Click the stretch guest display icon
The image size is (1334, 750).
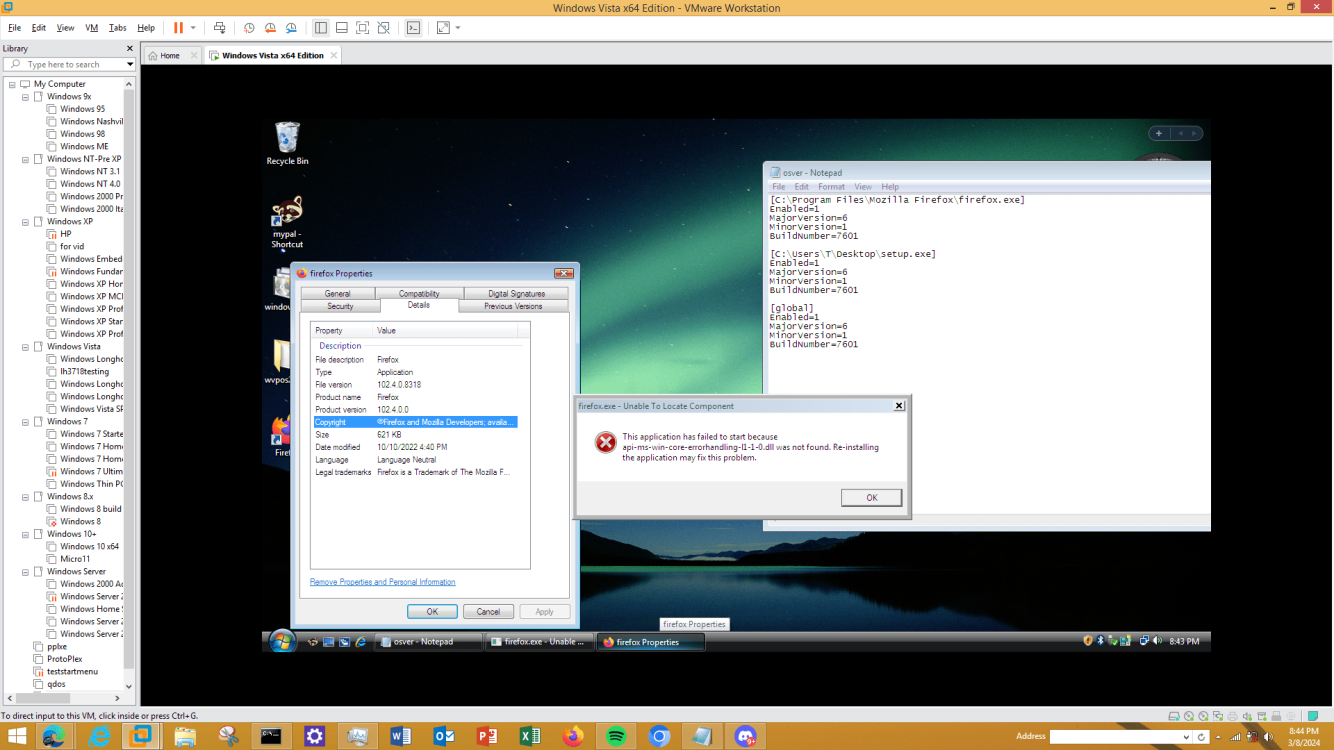[x=443, y=28]
